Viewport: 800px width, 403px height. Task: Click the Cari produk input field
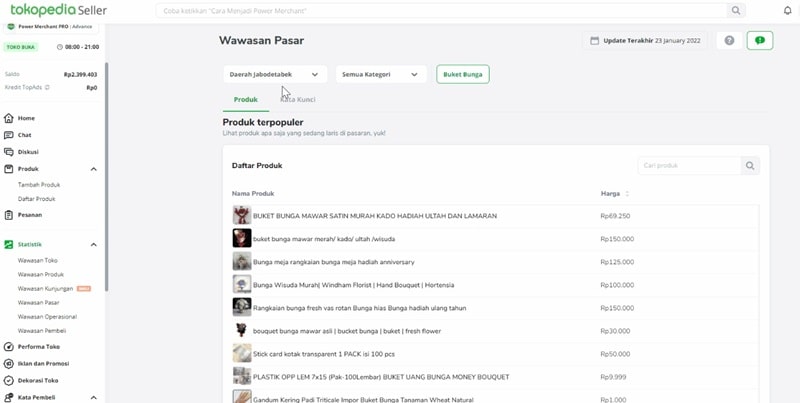(689, 165)
